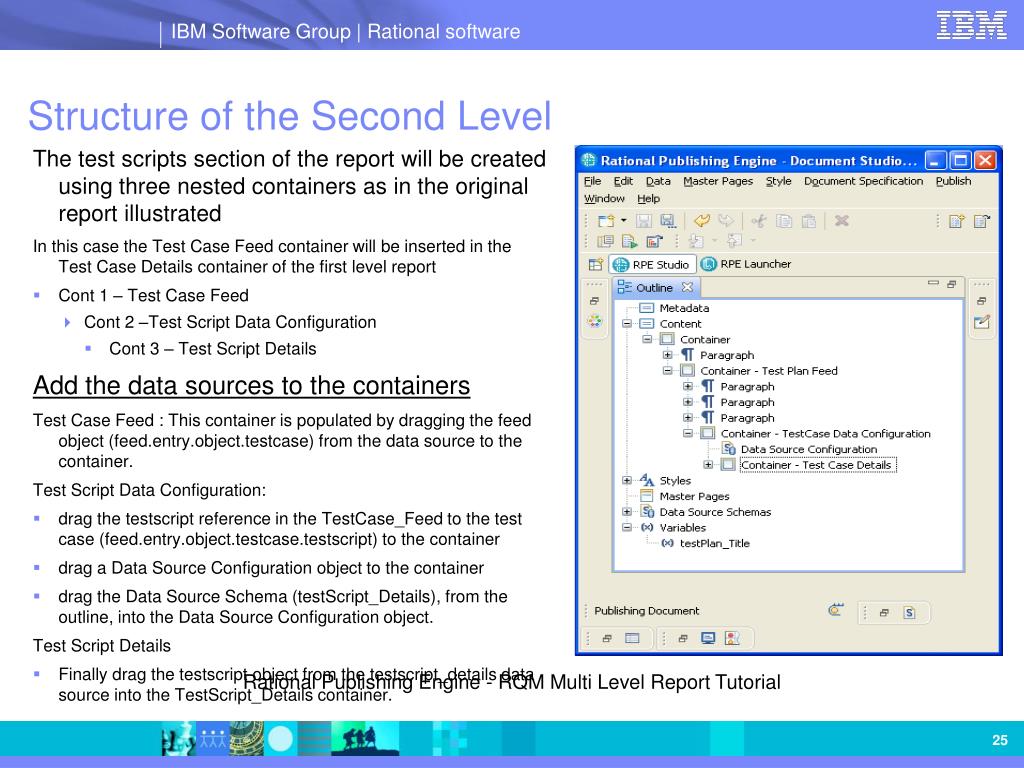Viewport: 1024px width, 768px height.
Task: Minimize the Outline view panel
Action: [x=933, y=285]
